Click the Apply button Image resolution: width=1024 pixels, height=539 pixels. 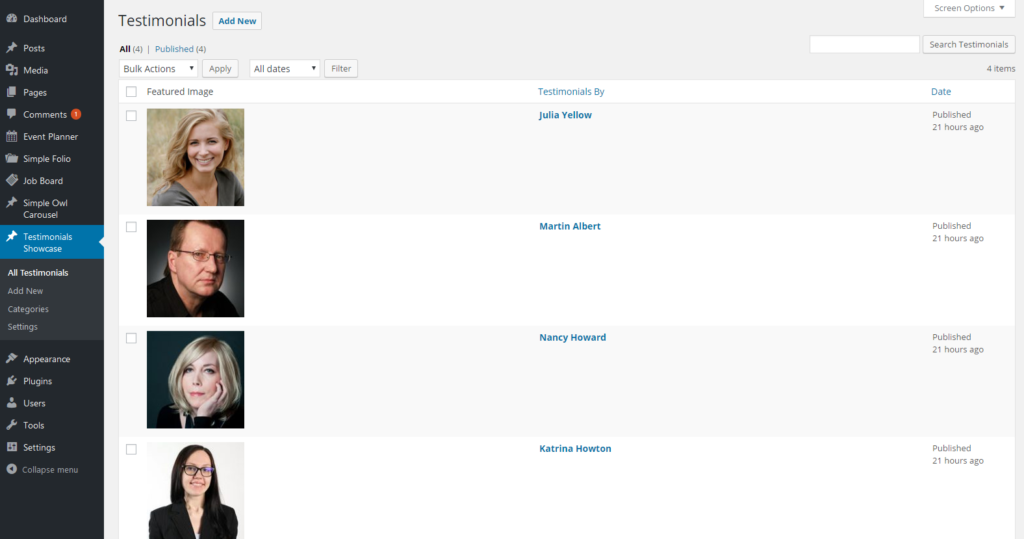point(220,69)
